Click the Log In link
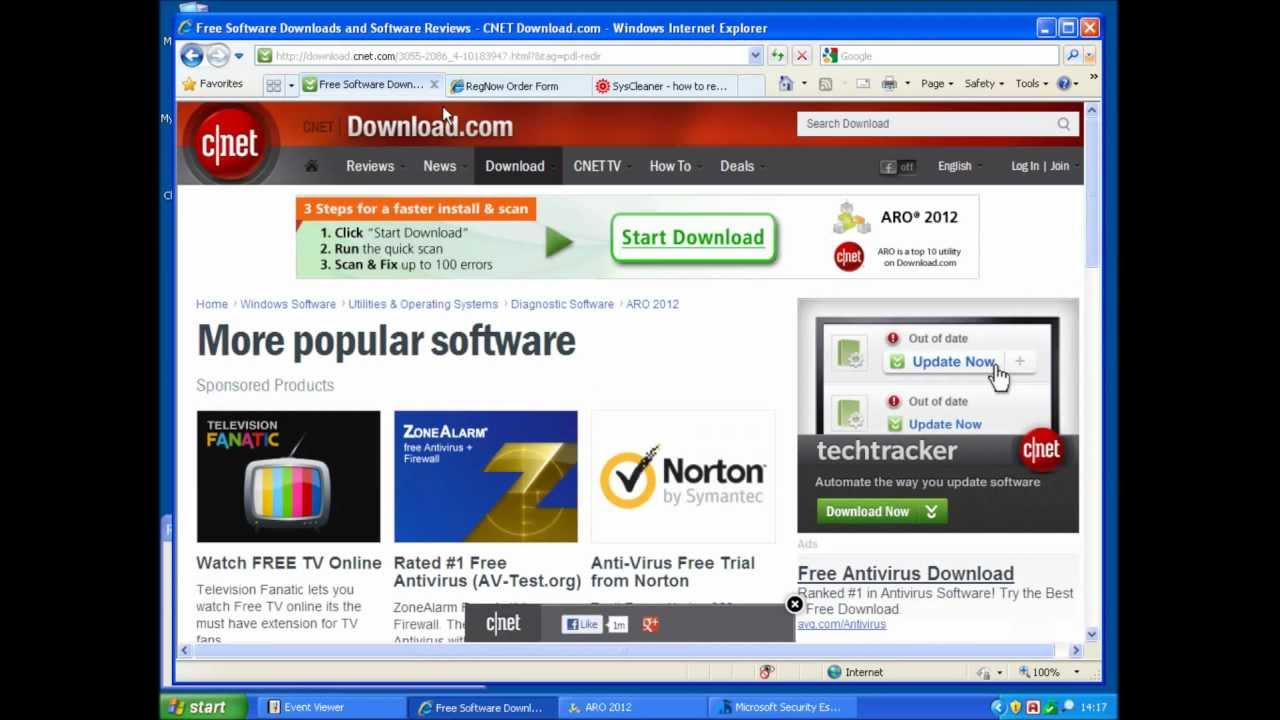Screen dimensions: 1280x720 point(1025,166)
